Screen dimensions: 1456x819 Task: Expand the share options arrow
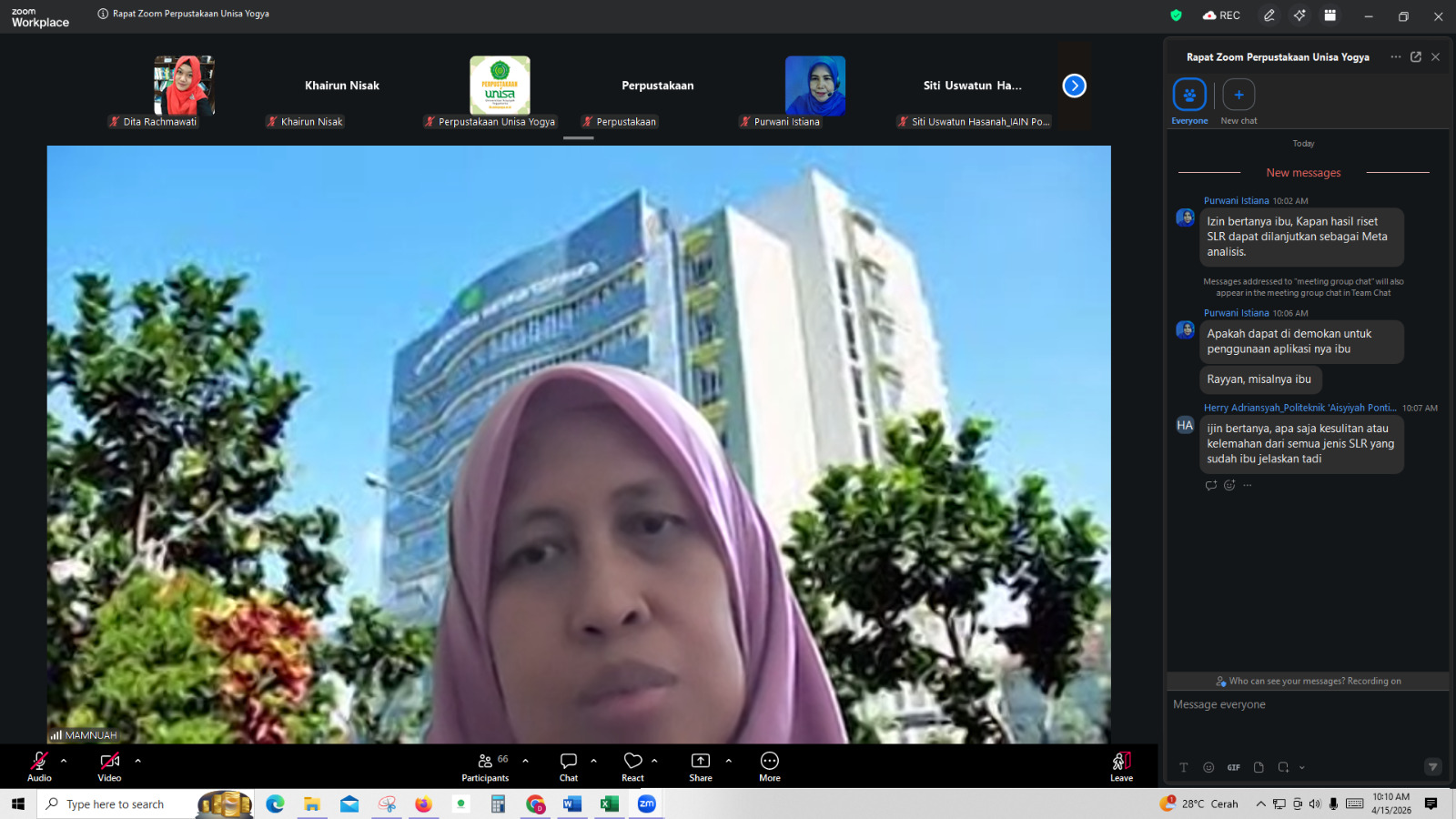(x=728, y=761)
